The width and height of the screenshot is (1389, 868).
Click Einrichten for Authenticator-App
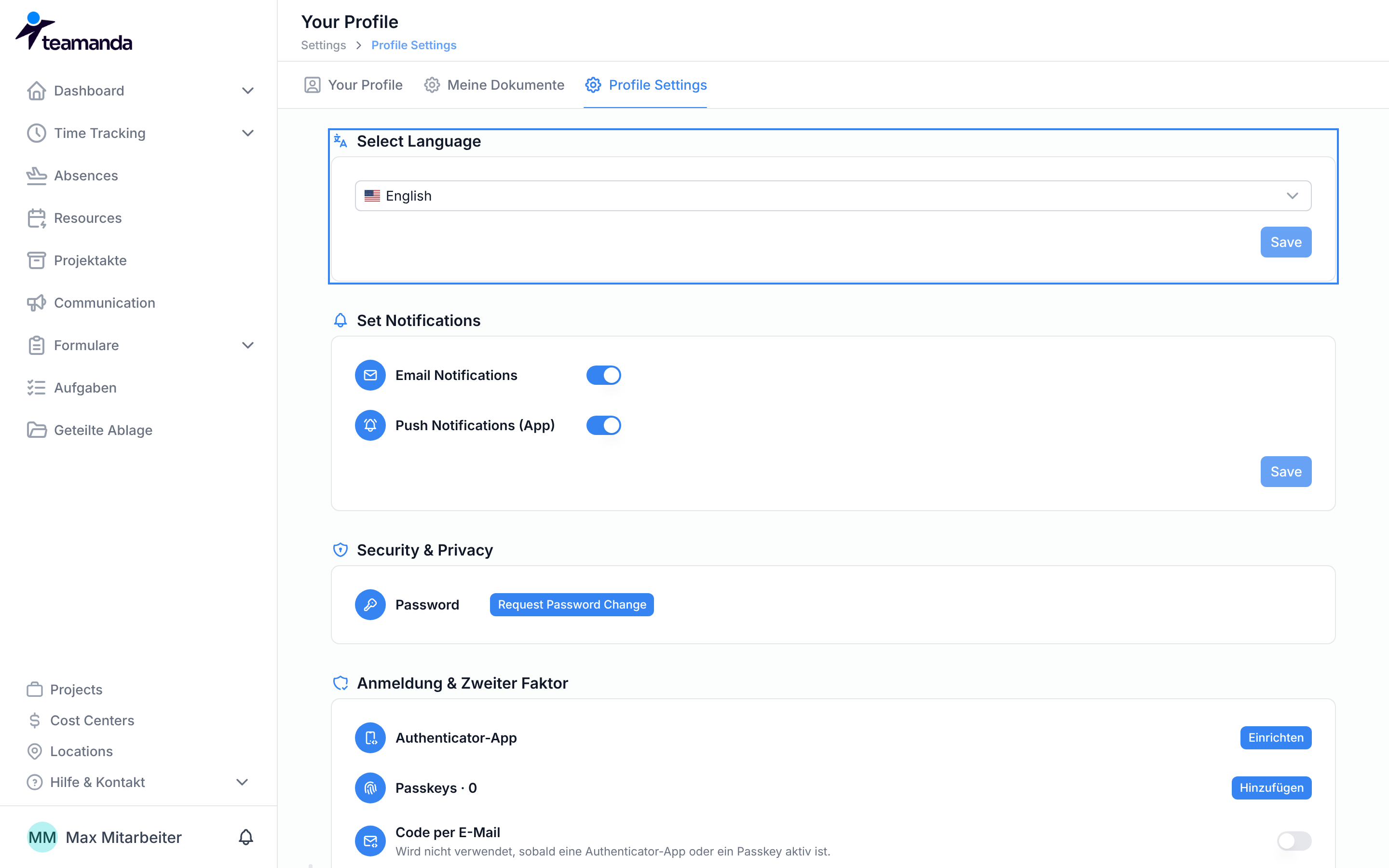[x=1275, y=738]
